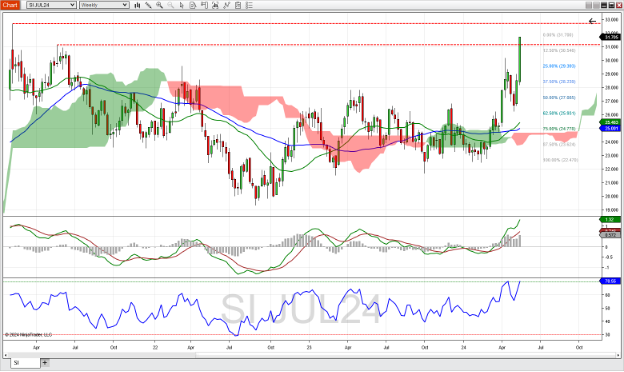Viewport: 624px width, 372px height.
Task: Open the bar style chooser icon
Action: click(x=137, y=5)
